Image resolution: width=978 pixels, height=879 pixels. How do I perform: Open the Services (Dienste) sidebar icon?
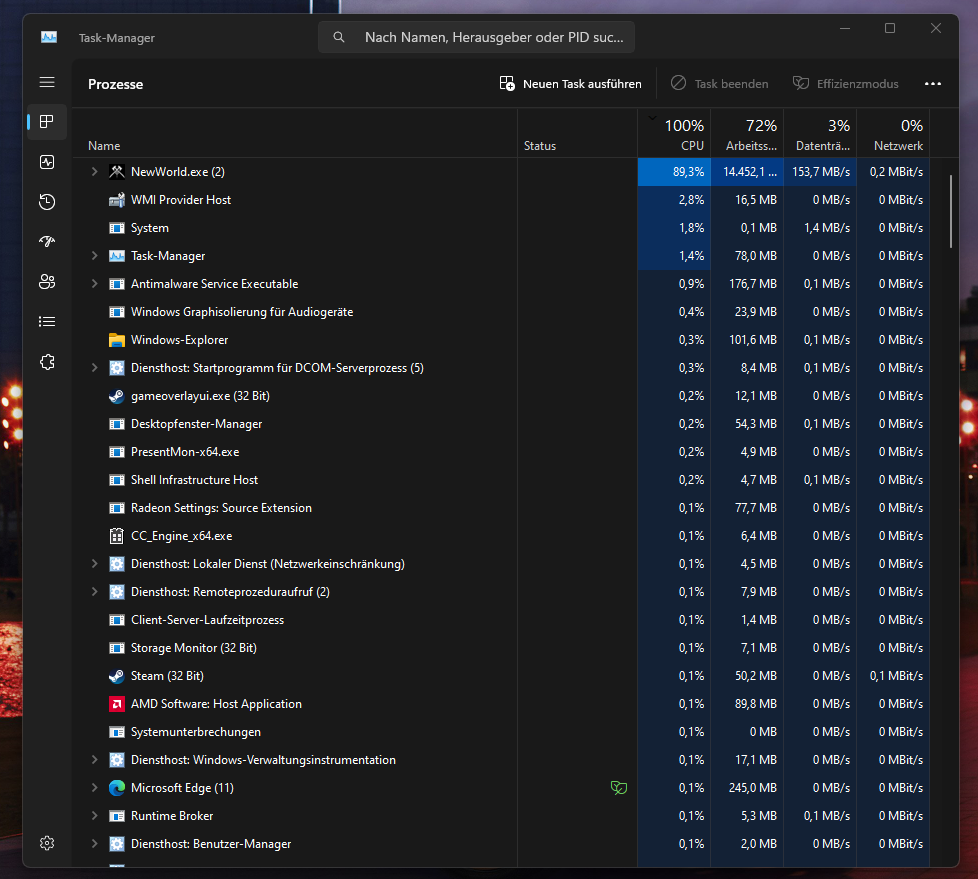coord(47,362)
